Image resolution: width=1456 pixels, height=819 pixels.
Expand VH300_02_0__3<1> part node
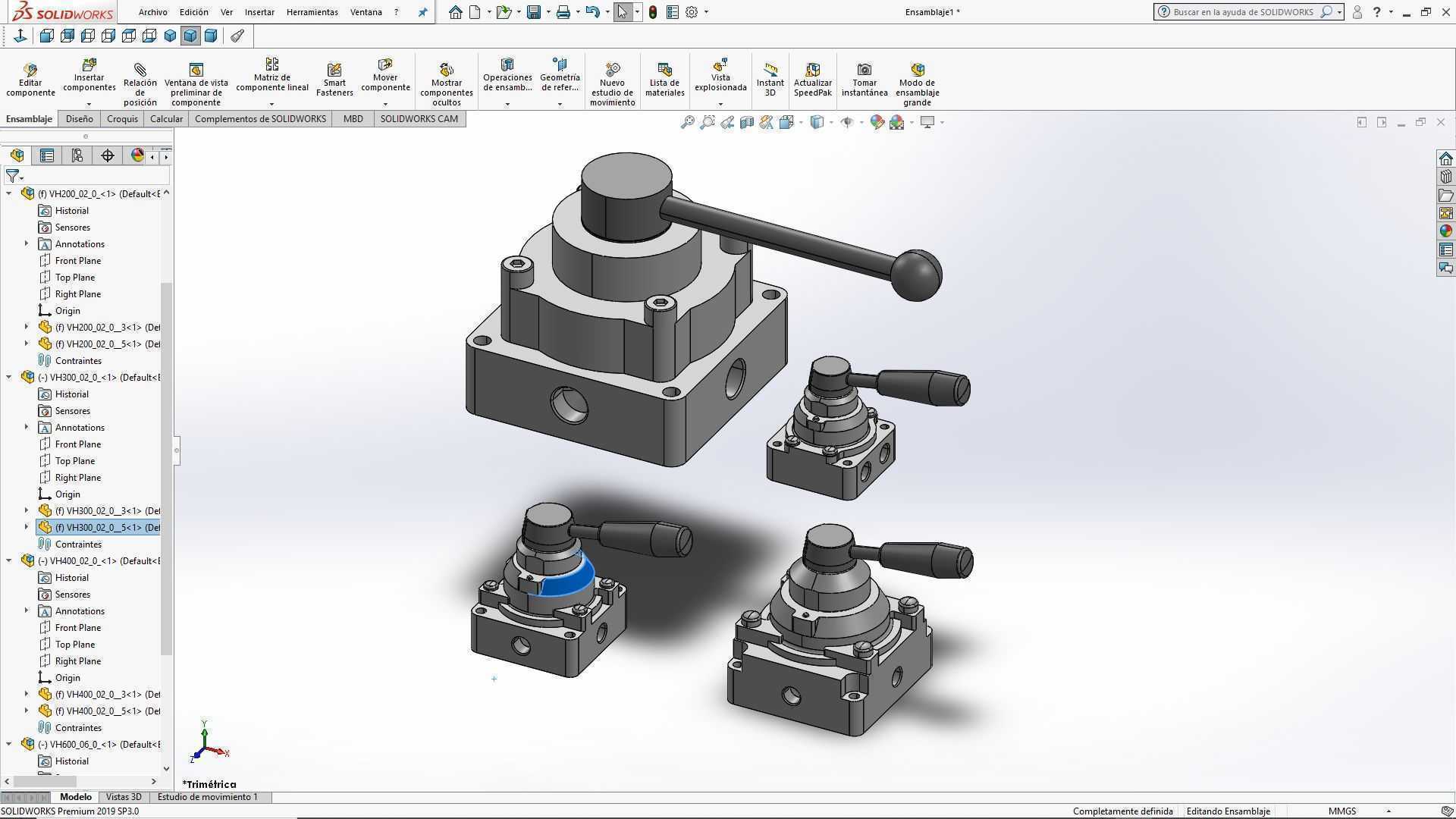[x=27, y=510]
